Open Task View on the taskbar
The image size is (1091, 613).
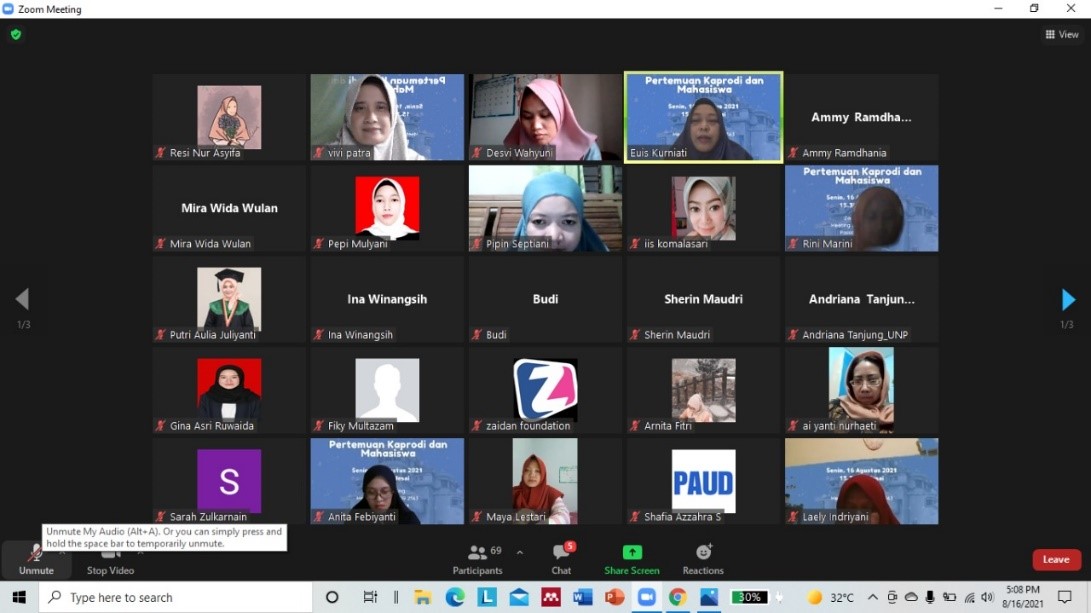[370, 597]
